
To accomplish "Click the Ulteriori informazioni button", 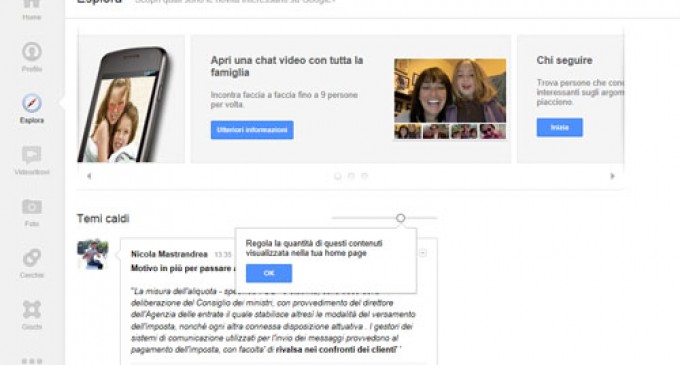I will click(252, 130).
